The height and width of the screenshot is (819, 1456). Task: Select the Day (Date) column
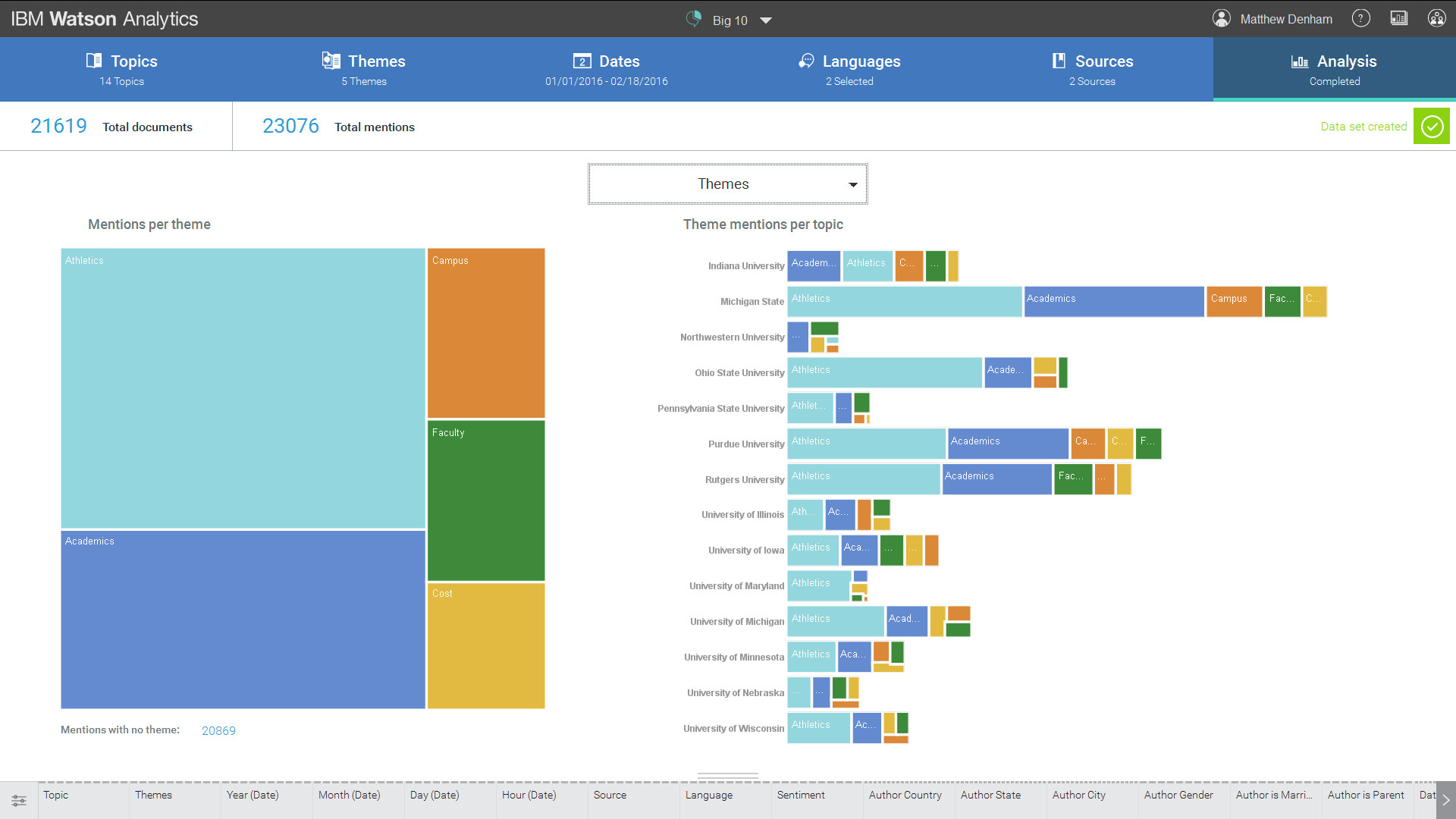click(x=450, y=800)
